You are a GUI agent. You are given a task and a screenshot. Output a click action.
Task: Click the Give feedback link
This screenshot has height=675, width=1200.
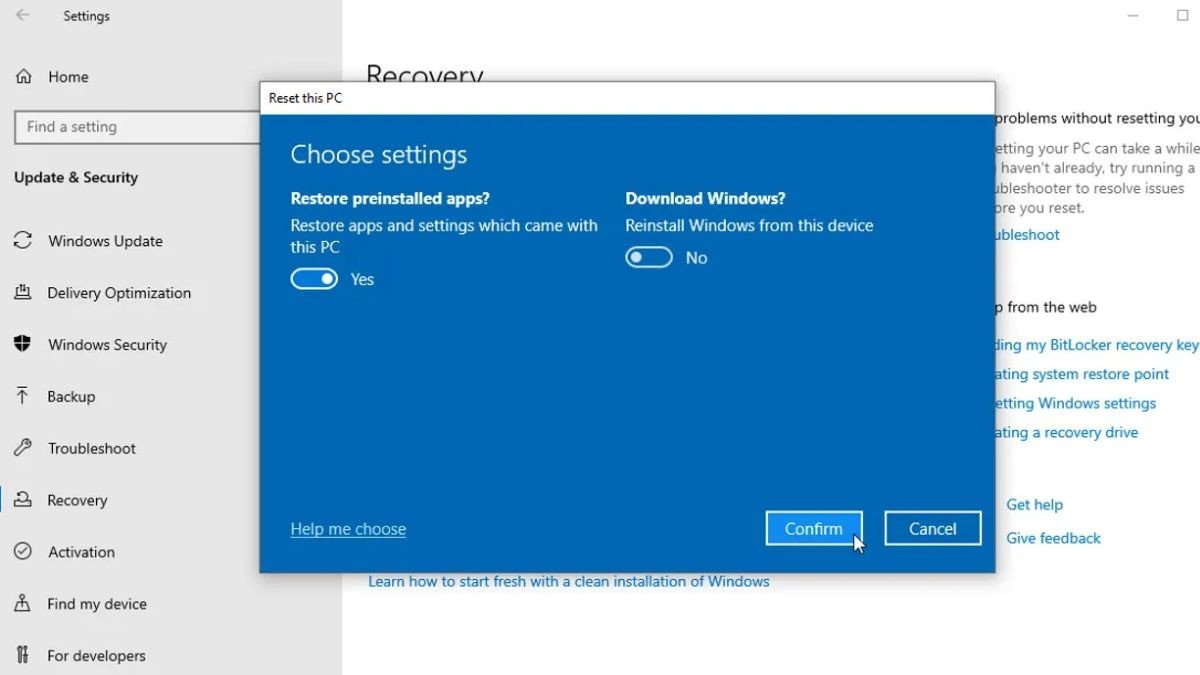tap(1052, 538)
